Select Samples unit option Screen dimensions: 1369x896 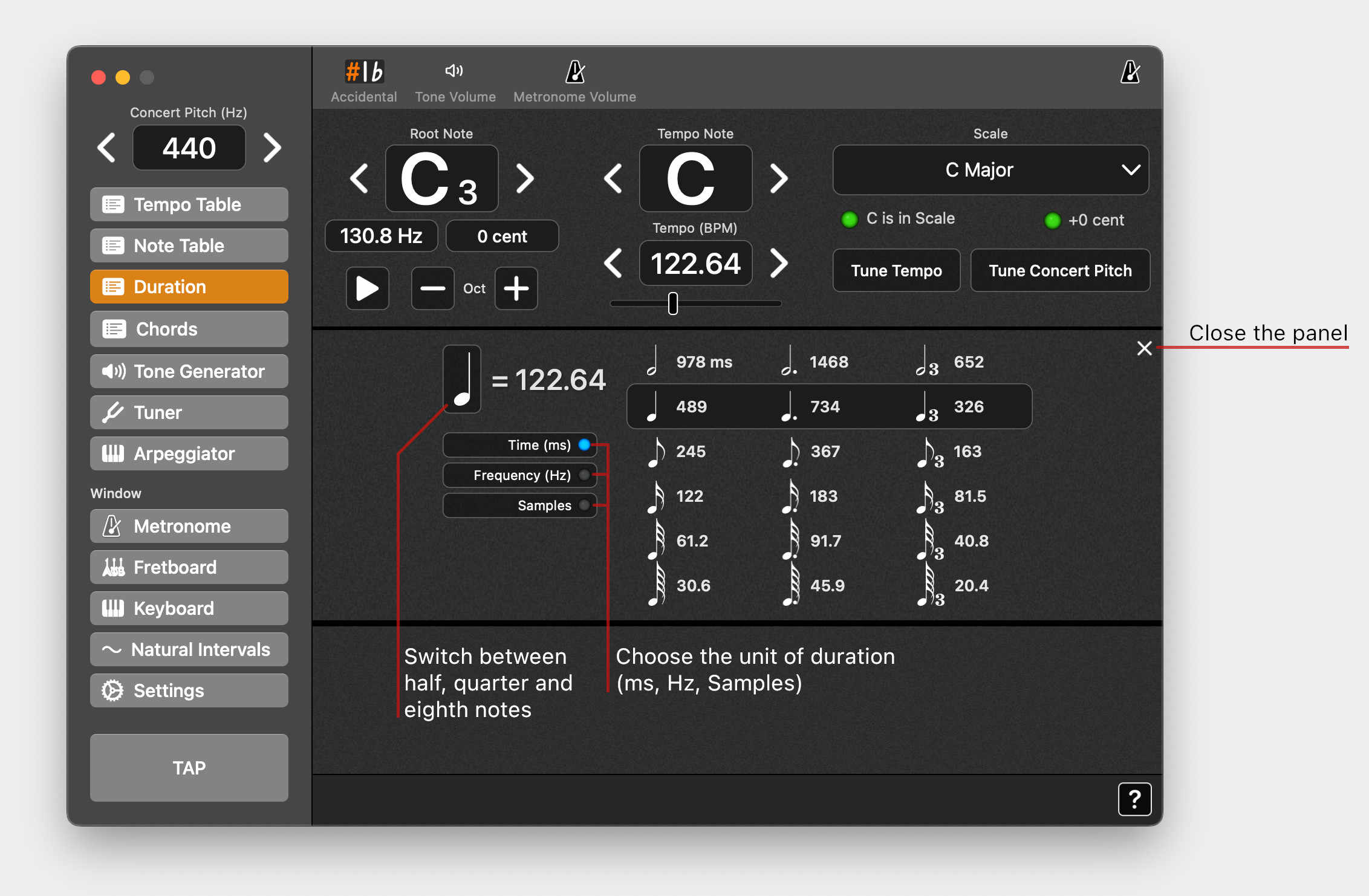(x=520, y=505)
